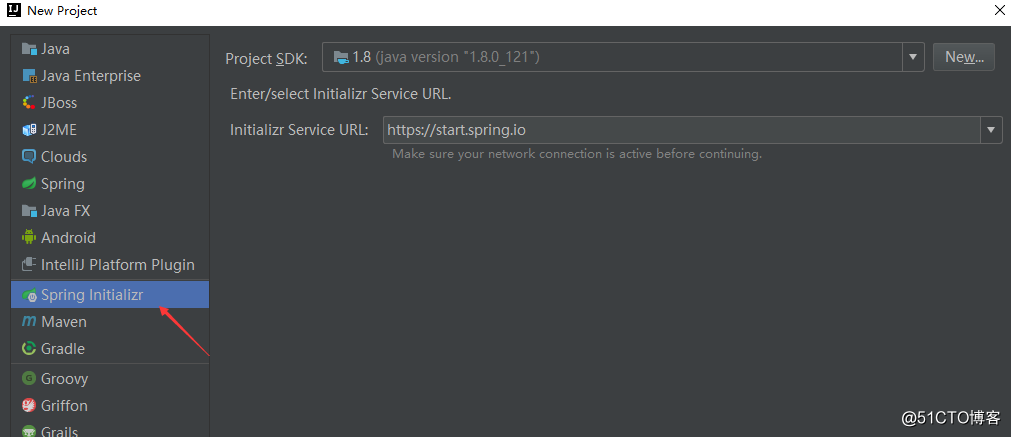Image resolution: width=1011 pixels, height=437 pixels.
Task: Click the Java Enterprise icon
Action: pos(29,76)
